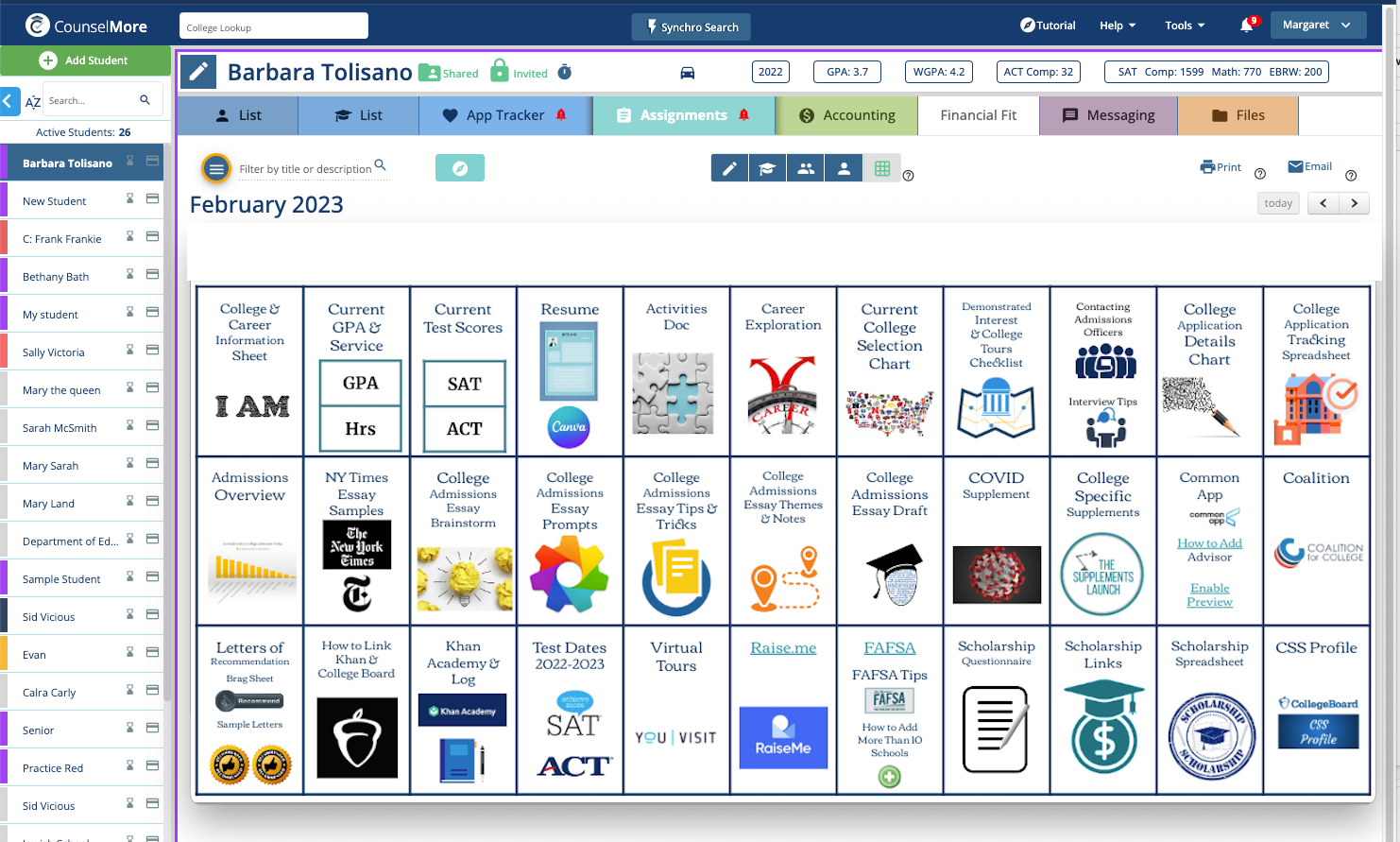Viewport: 1400px width, 842px height.
Task: Open the Coalition for College tile
Action: pos(1317,541)
